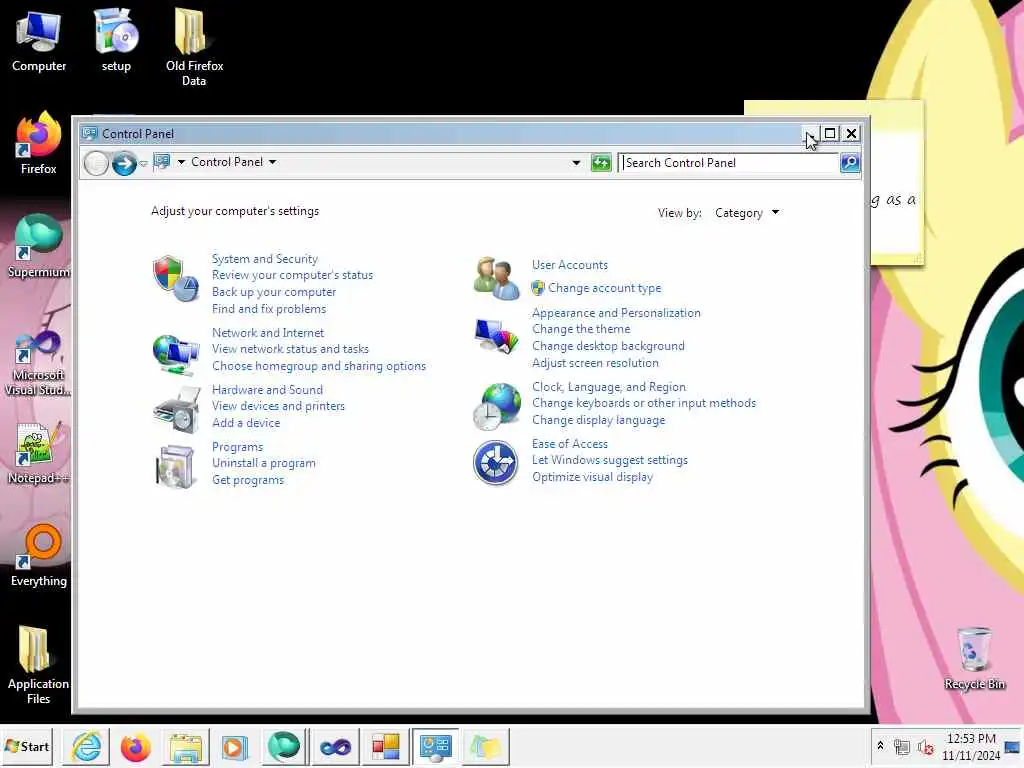The height and width of the screenshot is (768, 1024).
Task: Click Change account type link
Action: (x=604, y=288)
